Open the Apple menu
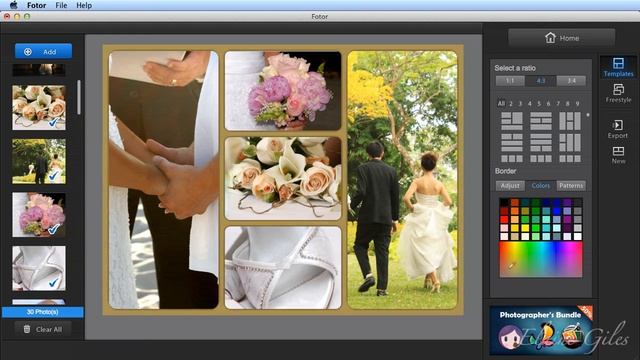Image resolution: width=640 pixels, height=360 pixels. (x=13, y=5)
